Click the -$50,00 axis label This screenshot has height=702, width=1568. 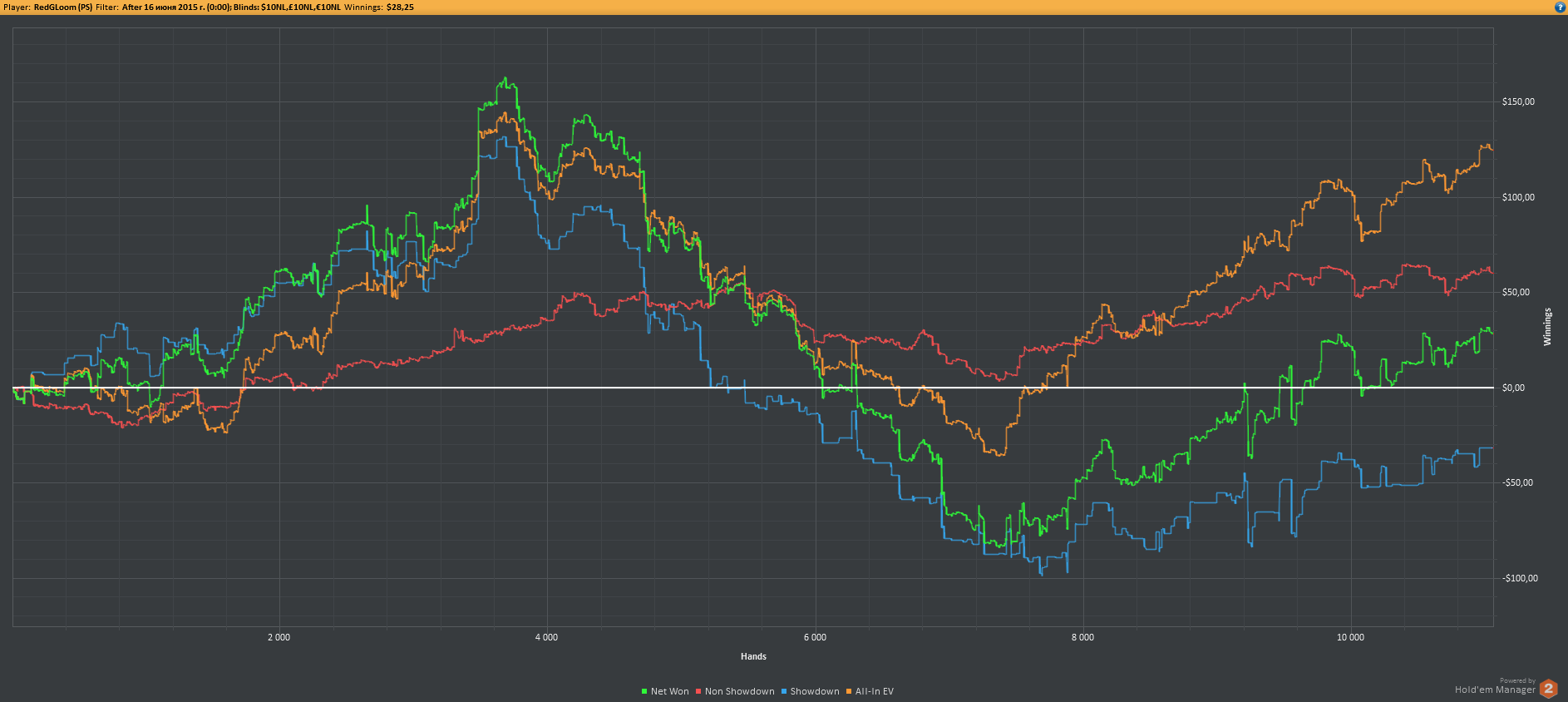[1517, 482]
